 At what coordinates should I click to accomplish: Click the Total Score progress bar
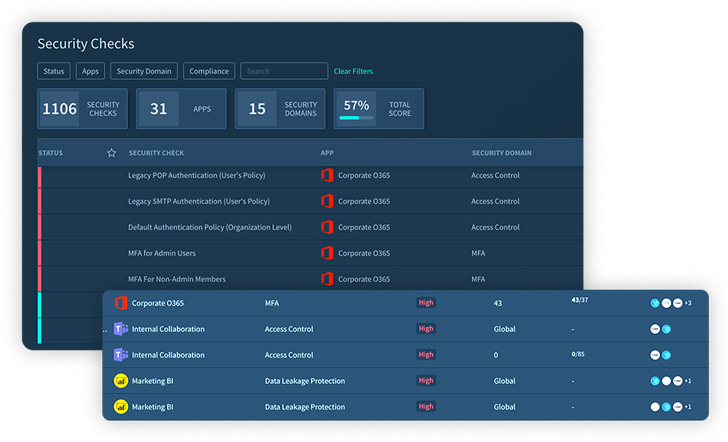click(356, 117)
